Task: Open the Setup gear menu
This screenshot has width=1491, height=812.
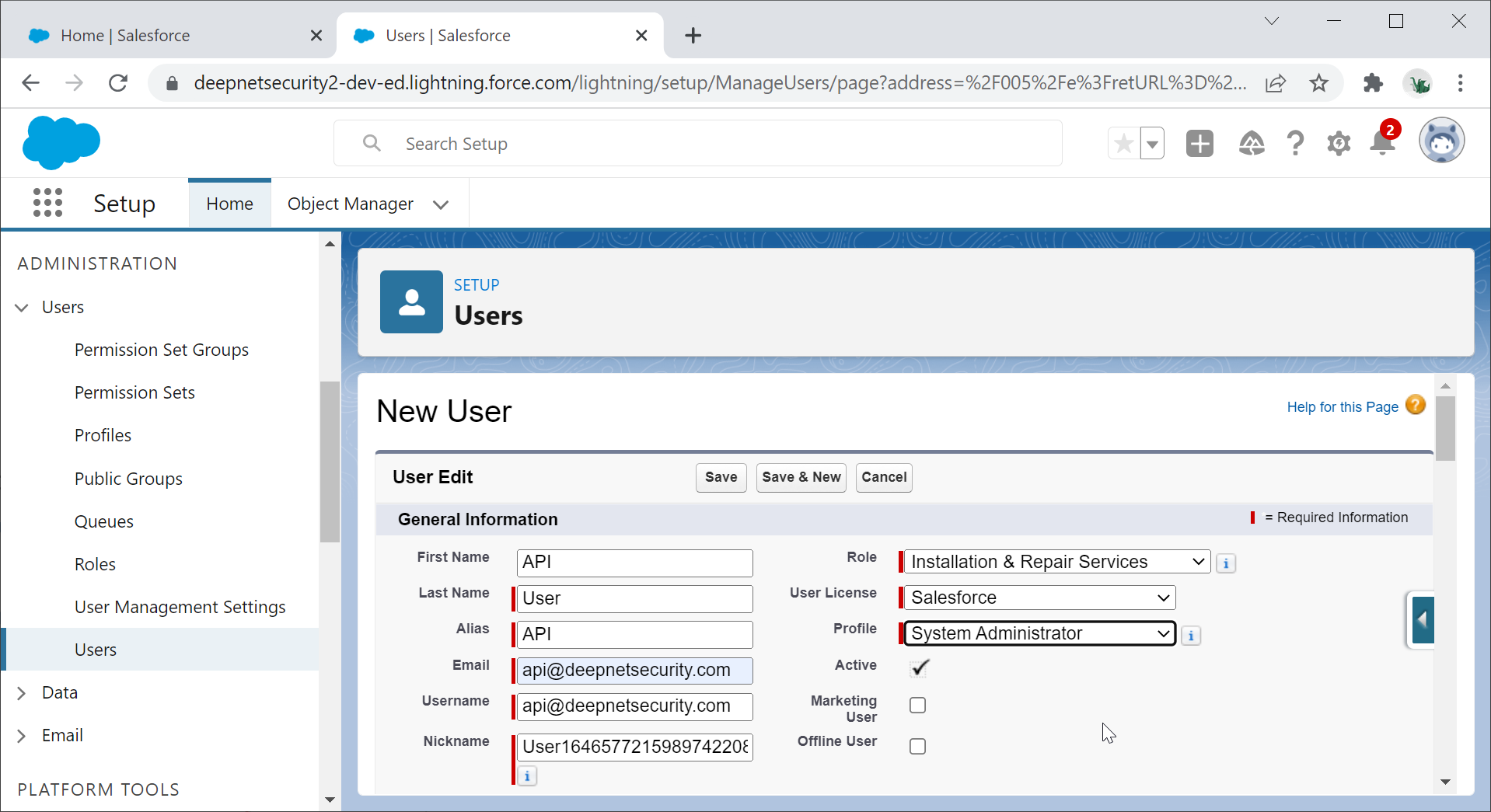Action: (1339, 144)
